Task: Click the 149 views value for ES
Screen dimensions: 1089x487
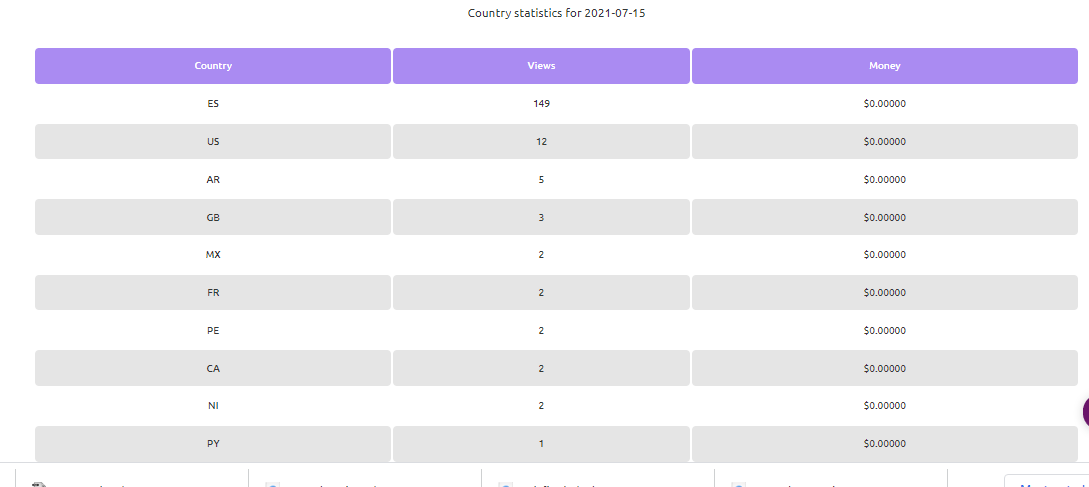Action: (541, 104)
